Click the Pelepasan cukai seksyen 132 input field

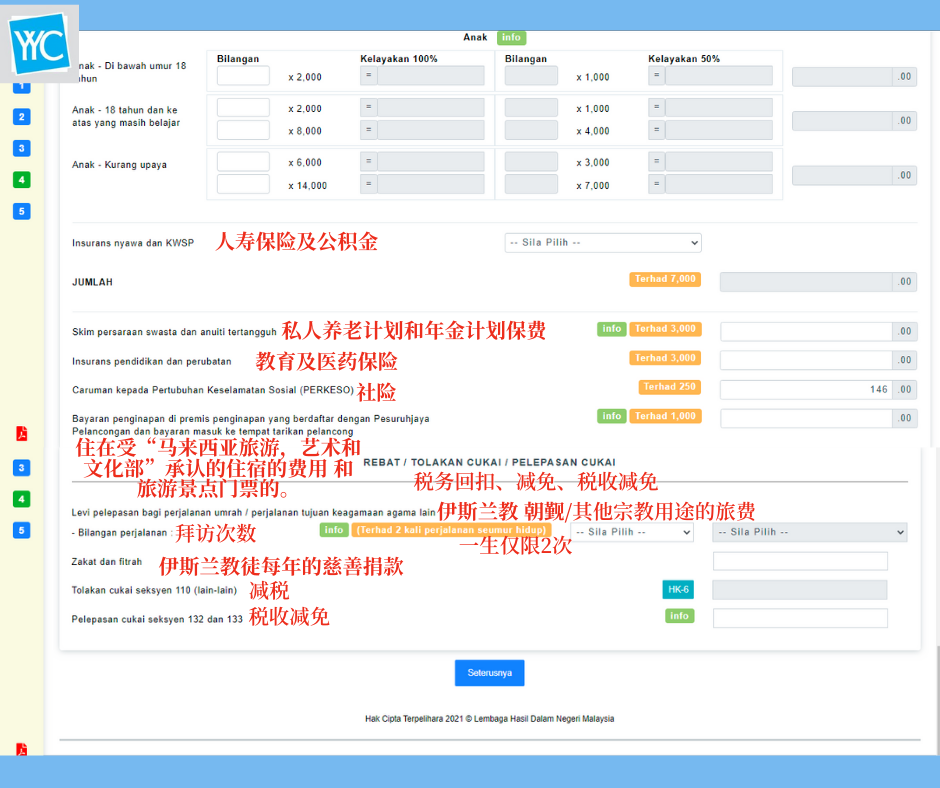pos(800,618)
